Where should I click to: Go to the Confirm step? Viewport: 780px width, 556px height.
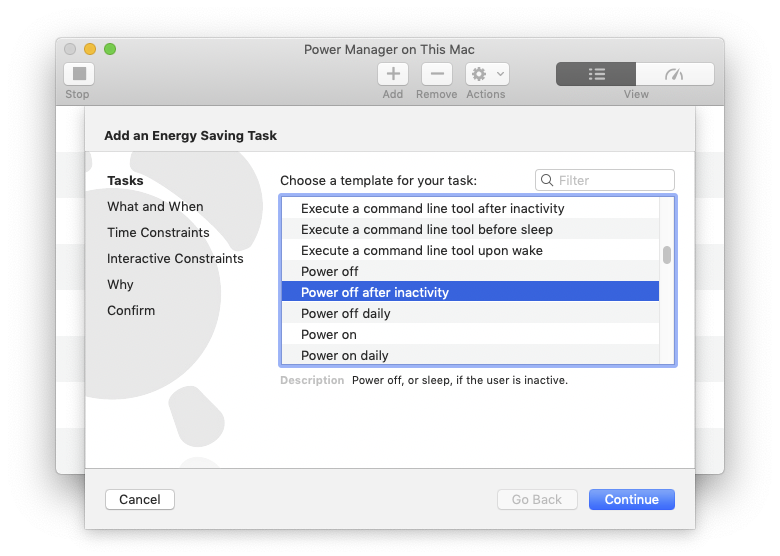pyautogui.click(x=131, y=310)
